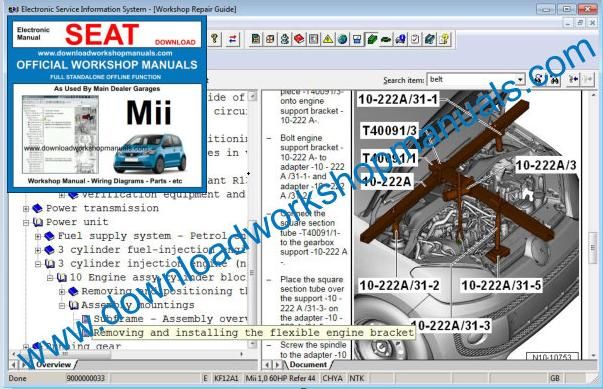Collapse the Power unit tree node
Screen dimensions: 603x389
(x=26, y=223)
